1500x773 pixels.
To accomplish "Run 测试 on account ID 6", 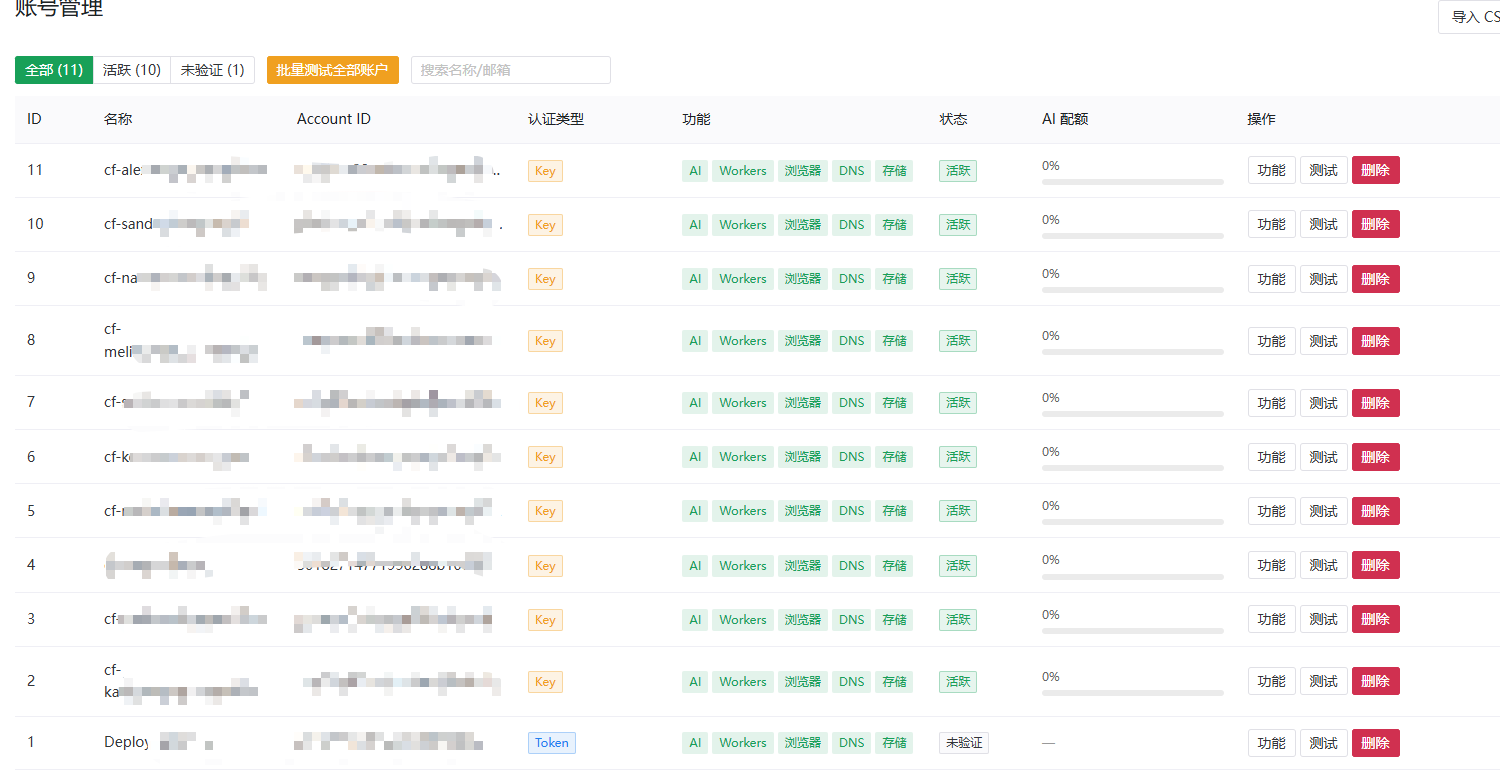I will coord(1324,457).
